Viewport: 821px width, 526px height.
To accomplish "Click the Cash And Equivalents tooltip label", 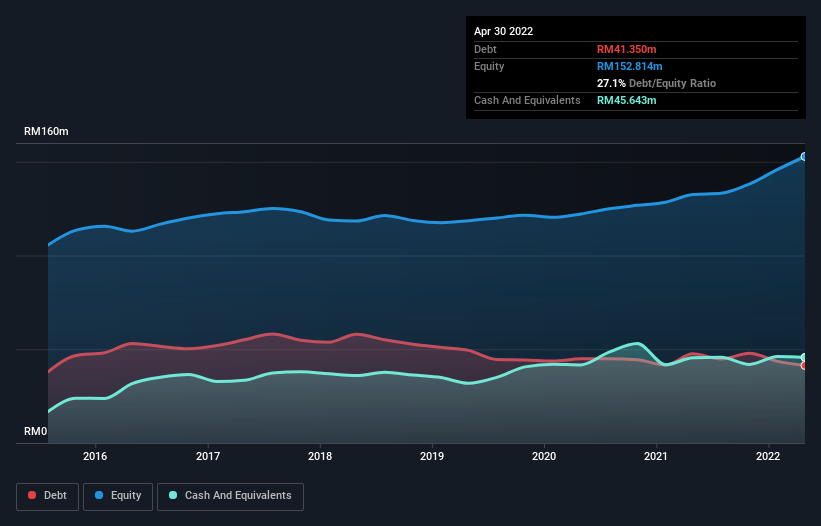I will coord(527,100).
